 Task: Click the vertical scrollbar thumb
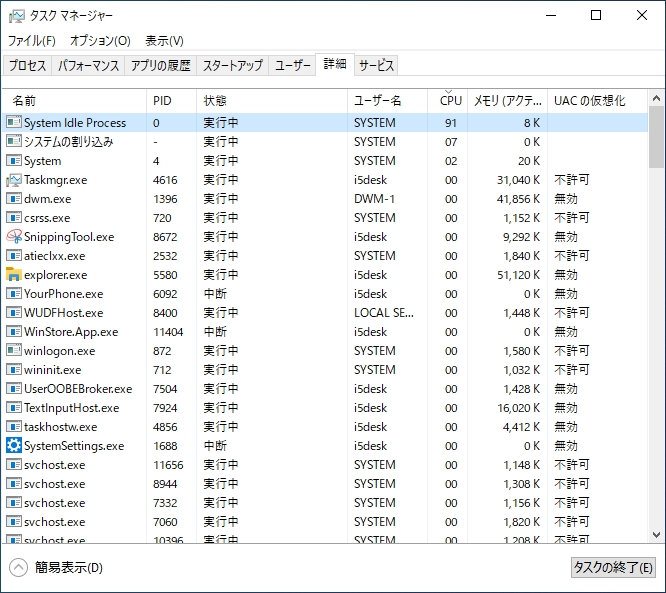point(656,137)
